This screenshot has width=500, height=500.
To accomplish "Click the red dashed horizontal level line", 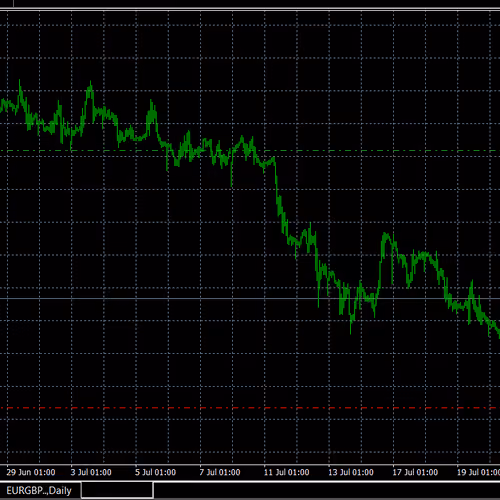I will coord(250,408).
